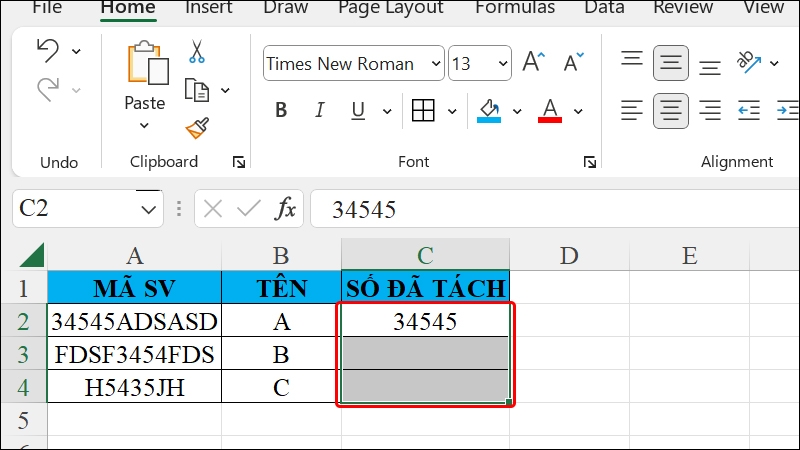Click cell containing H5435JH
The width and height of the screenshot is (800, 450).
click(135, 387)
